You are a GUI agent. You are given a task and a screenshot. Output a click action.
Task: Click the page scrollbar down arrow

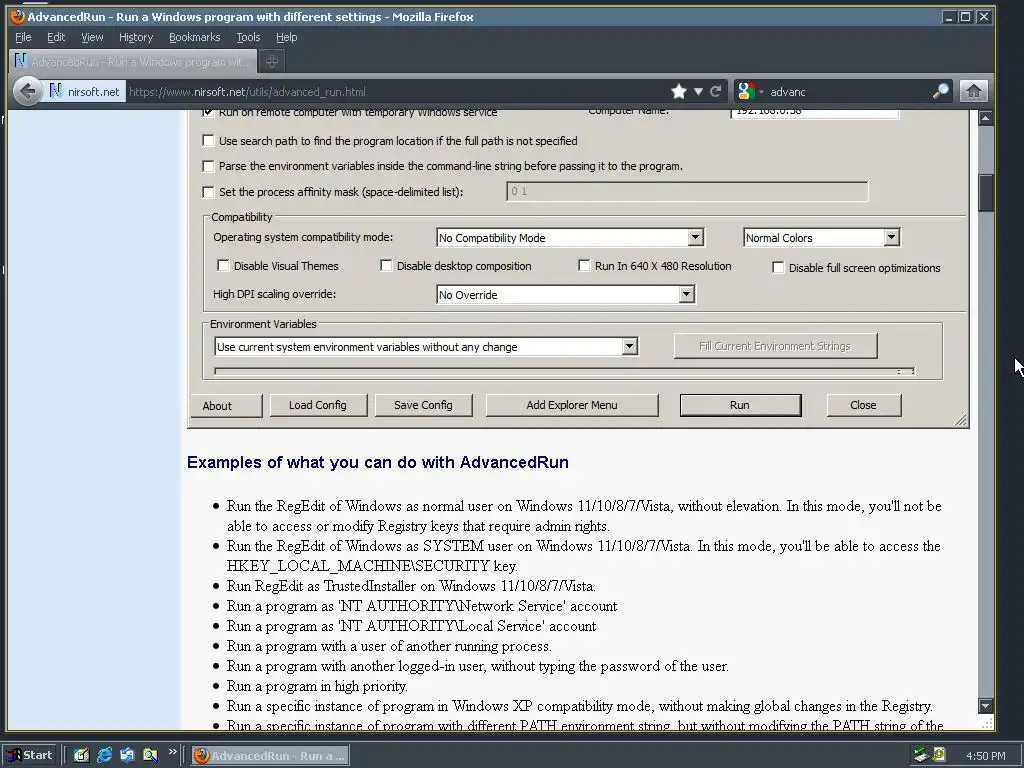pos(985,706)
